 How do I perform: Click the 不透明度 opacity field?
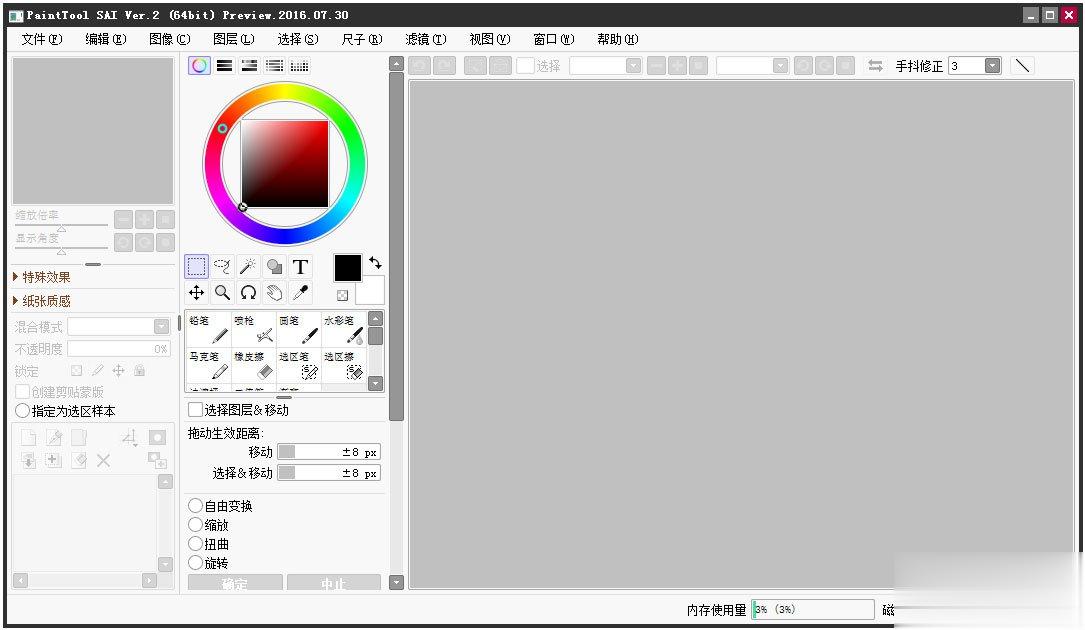pos(118,348)
